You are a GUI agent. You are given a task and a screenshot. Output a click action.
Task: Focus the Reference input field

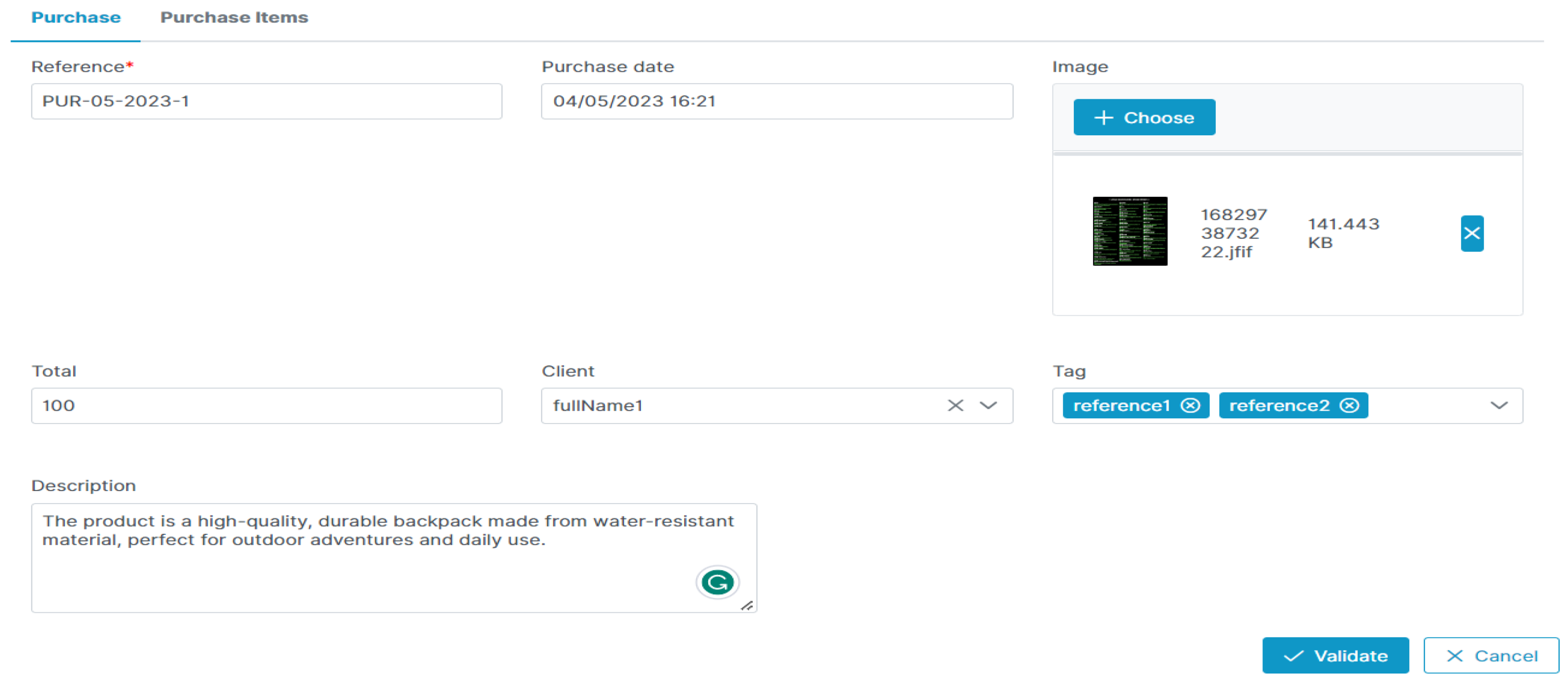tap(266, 101)
